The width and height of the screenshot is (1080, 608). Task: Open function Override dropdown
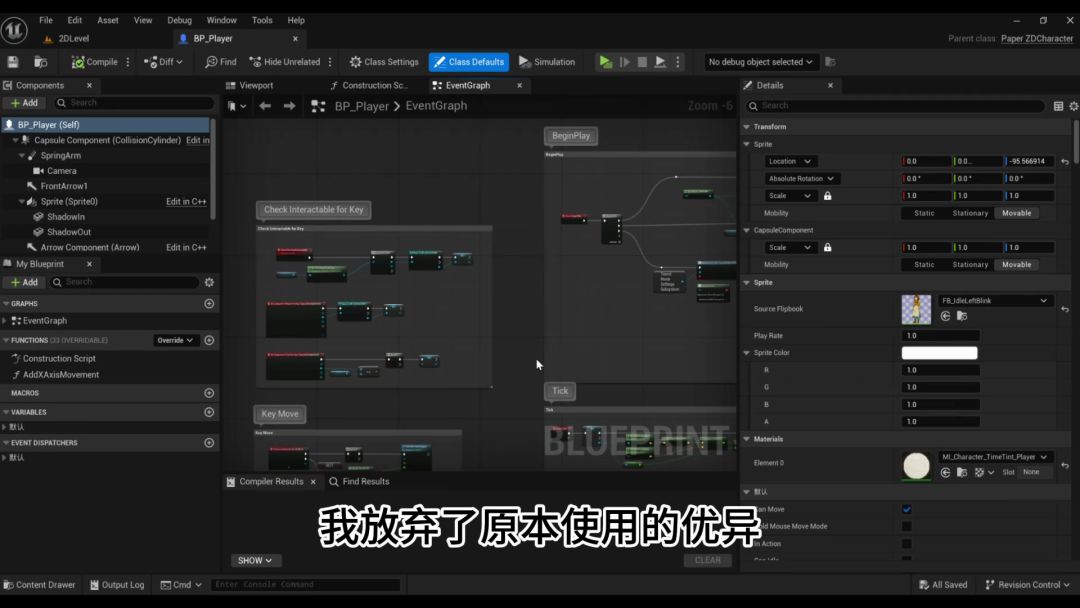(175, 340)
